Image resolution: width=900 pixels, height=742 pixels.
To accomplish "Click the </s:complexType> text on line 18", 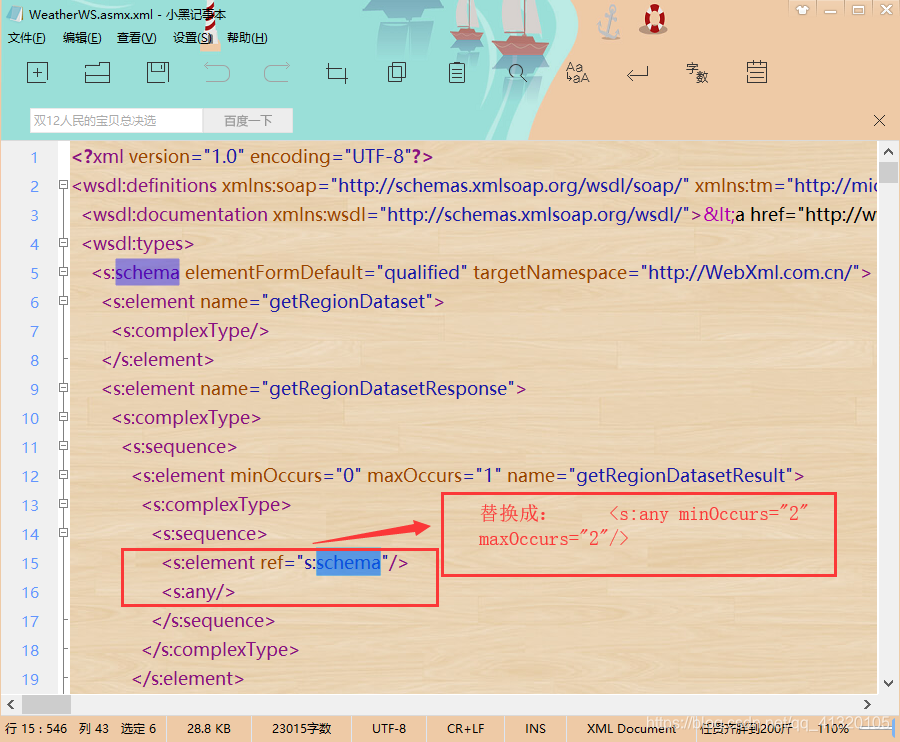I will pos(220,650).
